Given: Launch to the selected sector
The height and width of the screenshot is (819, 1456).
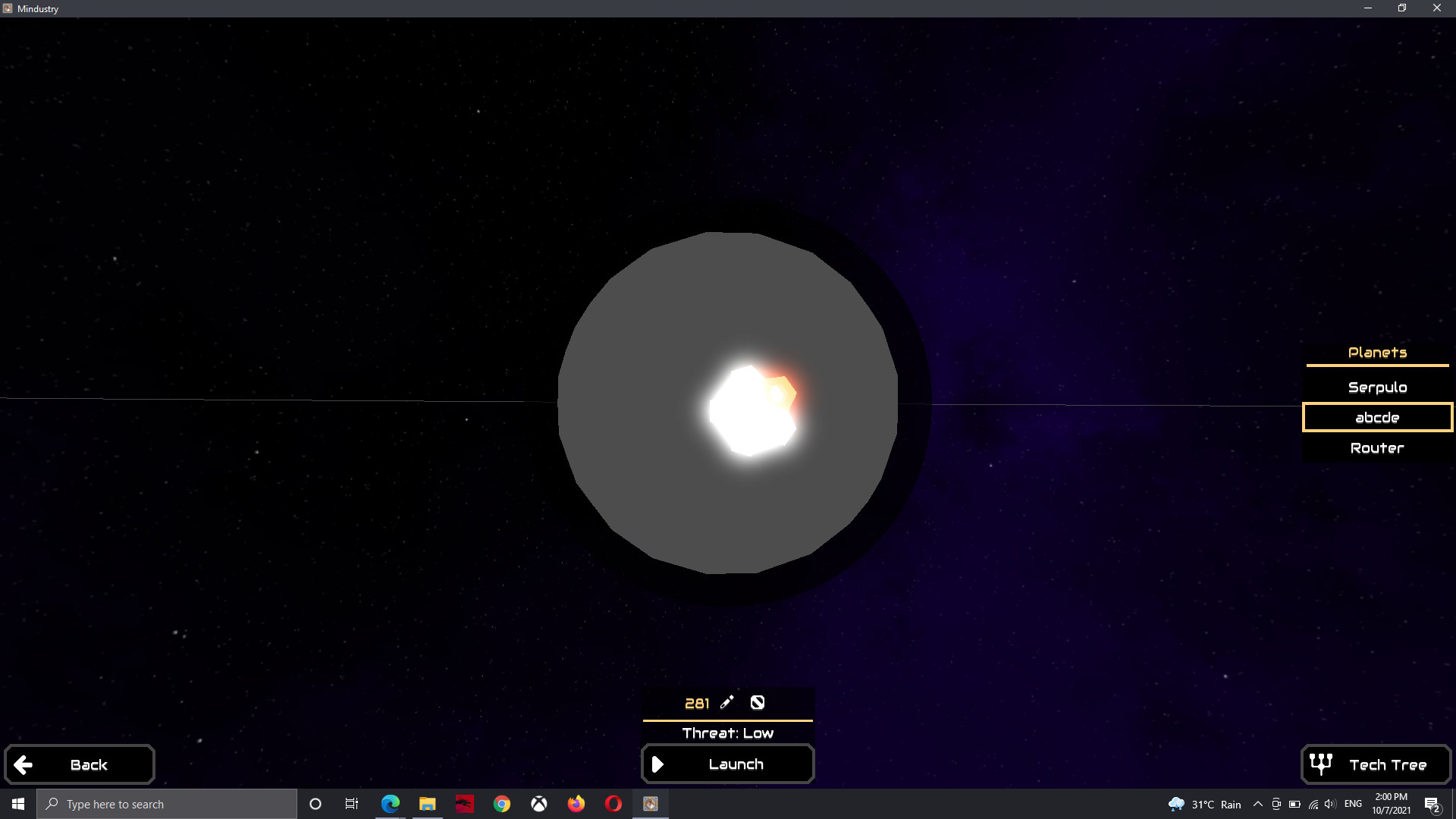Looking at the screenshot, I should (x=728, y=764).
